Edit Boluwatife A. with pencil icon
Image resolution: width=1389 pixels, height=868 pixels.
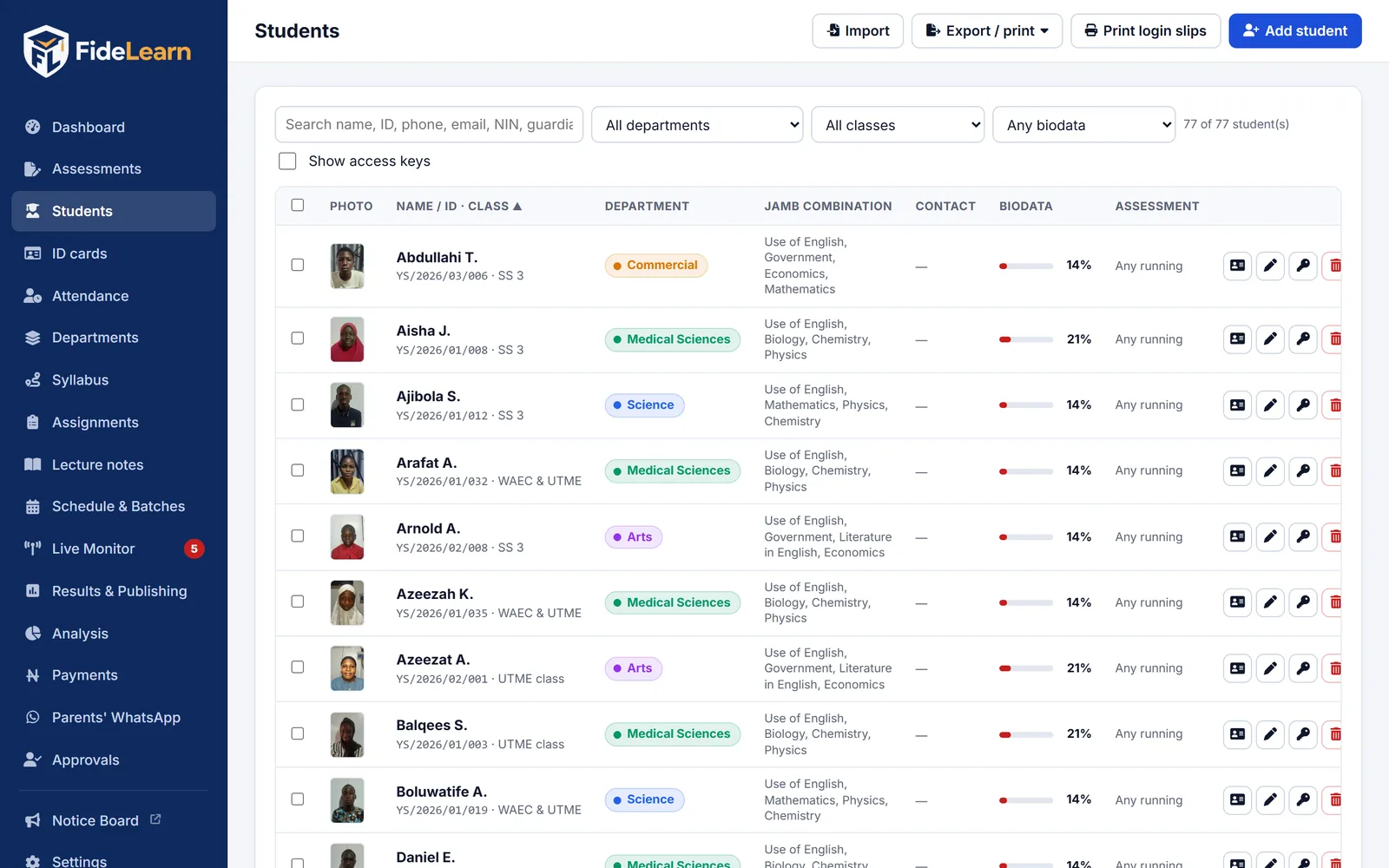[x=1270, y=799]
